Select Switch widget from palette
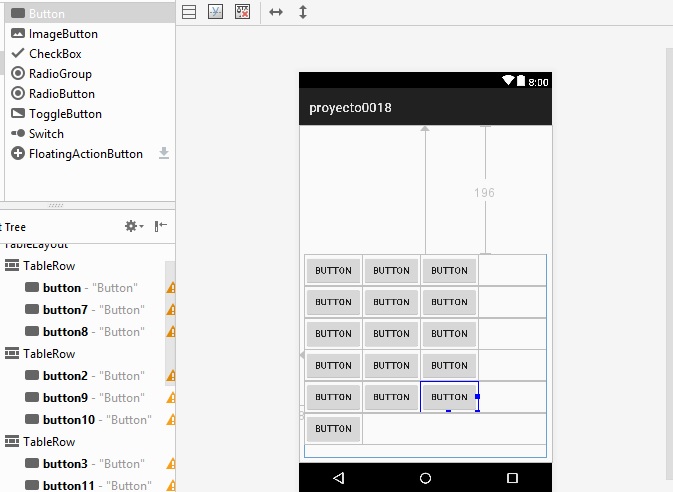 pyautogui.click(x=45, y=134)
